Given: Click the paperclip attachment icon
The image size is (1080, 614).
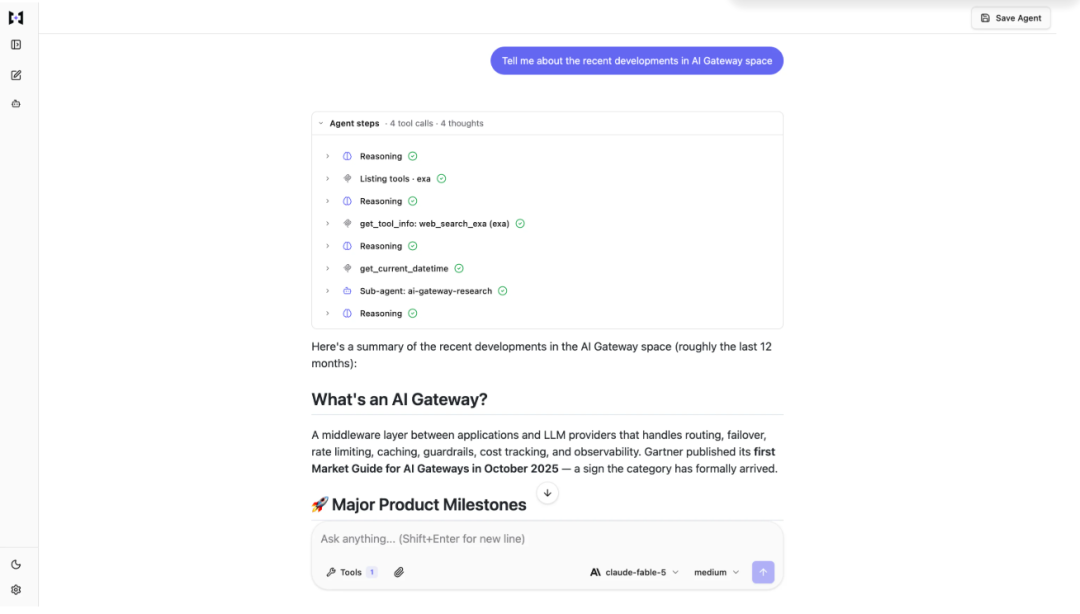Looking at the screenshot, I should pyautogui.click(x=399, y=572).
